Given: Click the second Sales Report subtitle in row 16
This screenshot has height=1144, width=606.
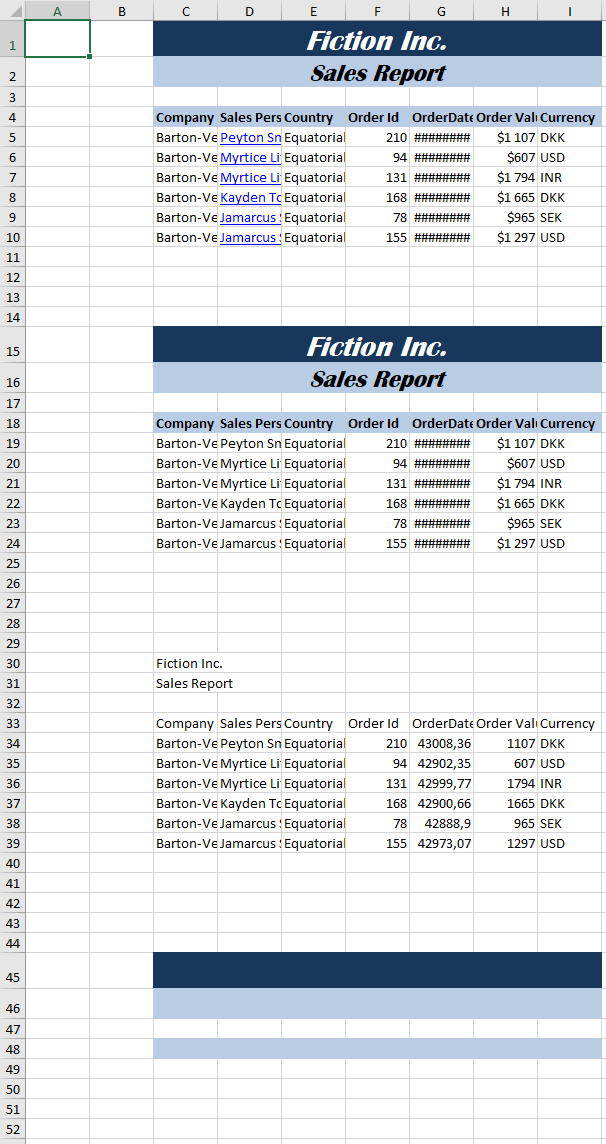Looking at the screenshot, I should 377,379.
